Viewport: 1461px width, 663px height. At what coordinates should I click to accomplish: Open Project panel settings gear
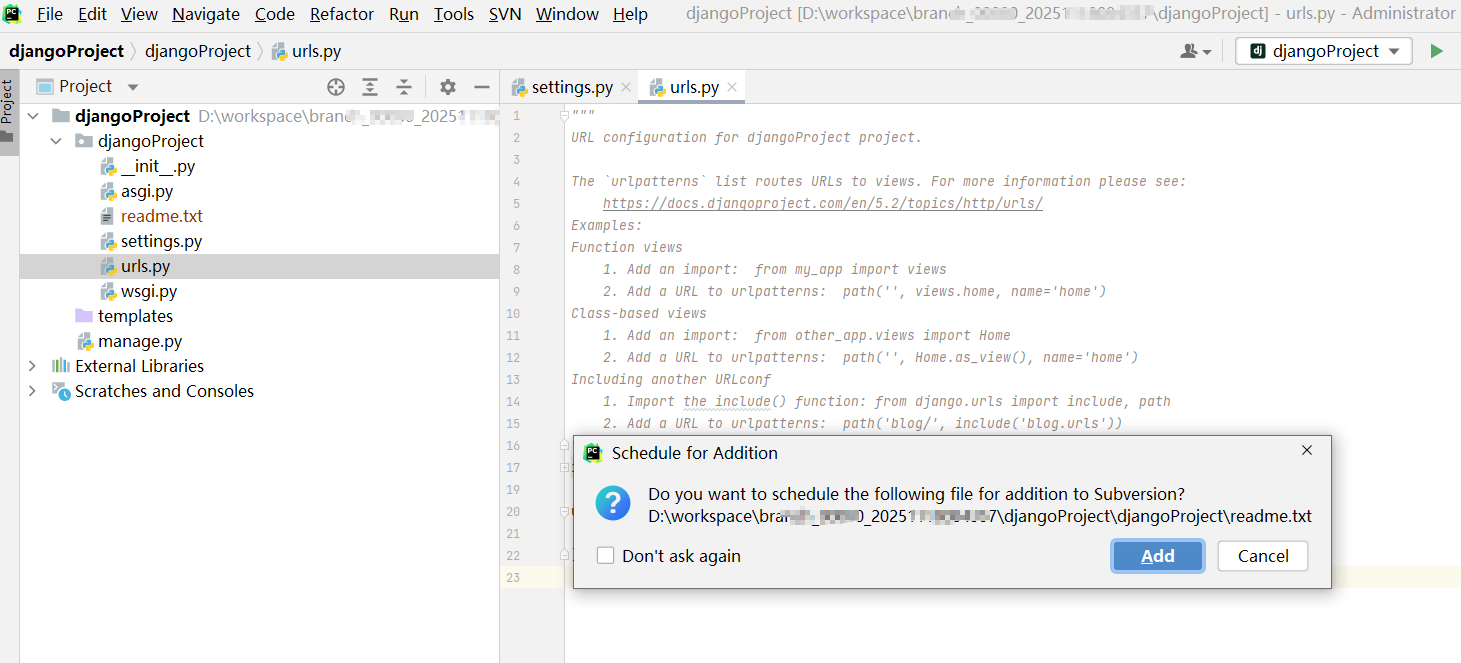point(448,87)
